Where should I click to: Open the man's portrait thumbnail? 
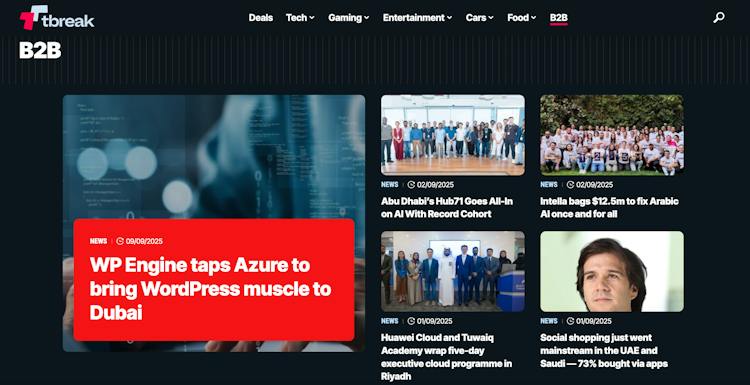coord(612,271)
